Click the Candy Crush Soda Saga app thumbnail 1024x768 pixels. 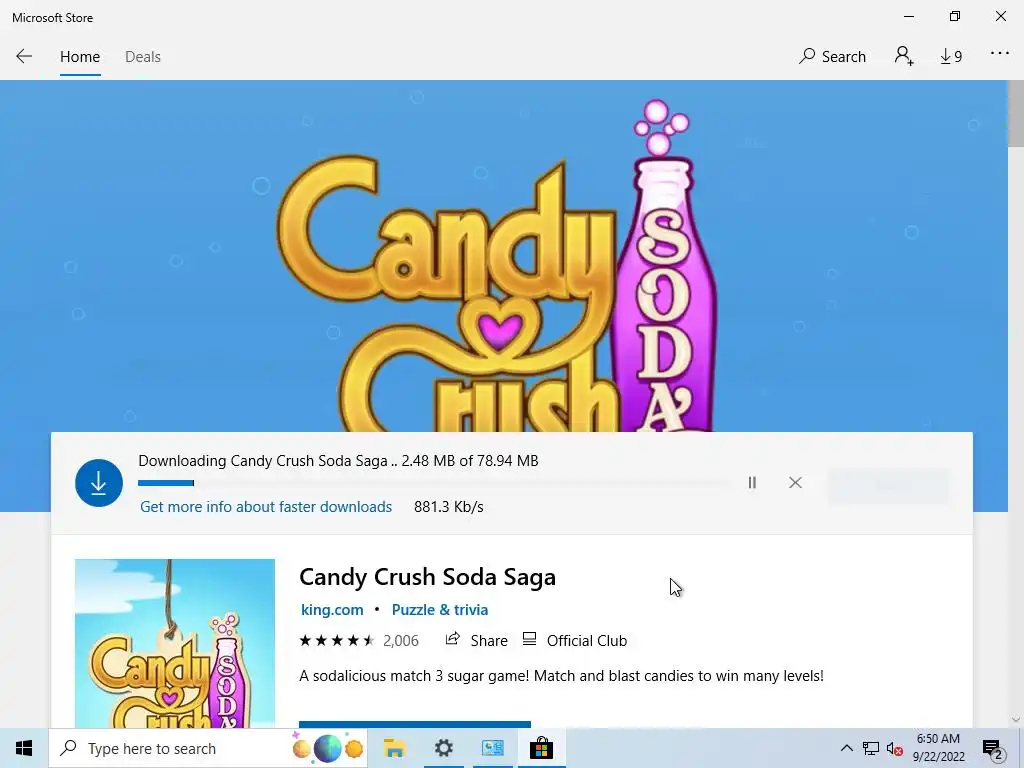tap(175, 643)
